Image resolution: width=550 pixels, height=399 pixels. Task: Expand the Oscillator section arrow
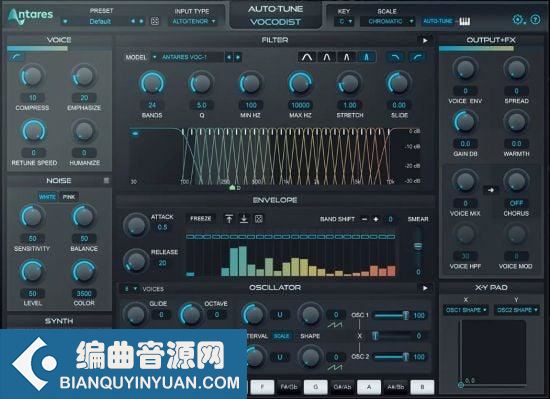pos(425,288)
